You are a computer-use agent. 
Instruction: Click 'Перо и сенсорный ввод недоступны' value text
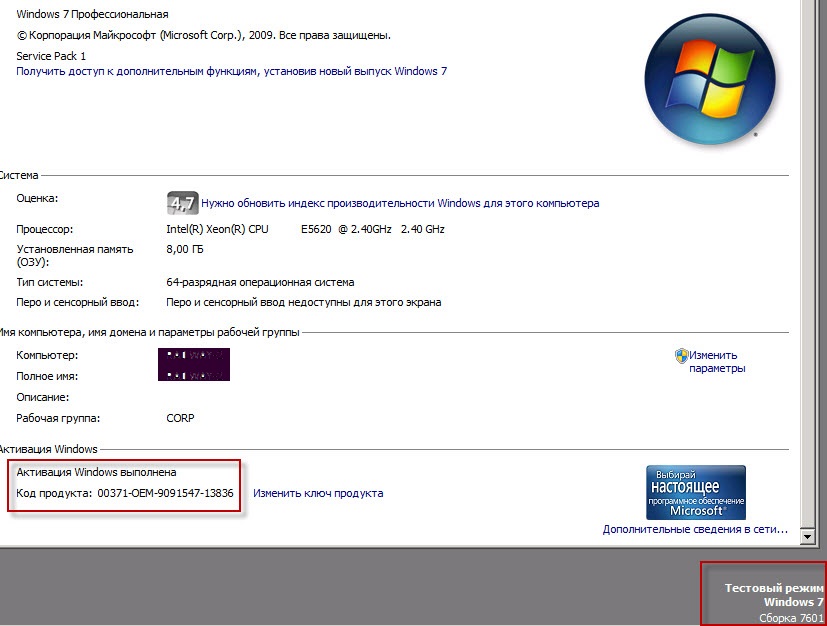(304, 302)
